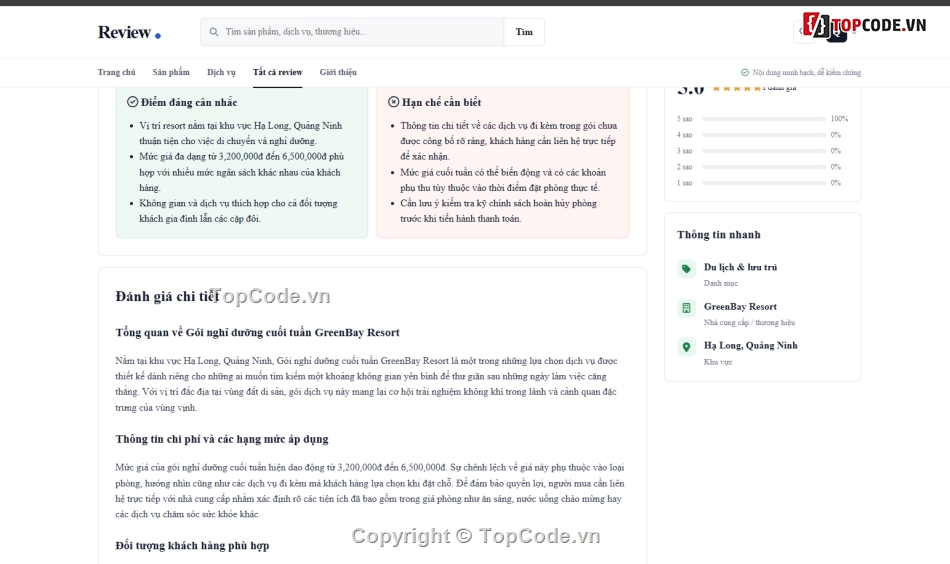The image size is (950, 564).
Task: Click the 'Thông tin chi tiết về các dịch vụ' bullet
Action: pos(508,141)
